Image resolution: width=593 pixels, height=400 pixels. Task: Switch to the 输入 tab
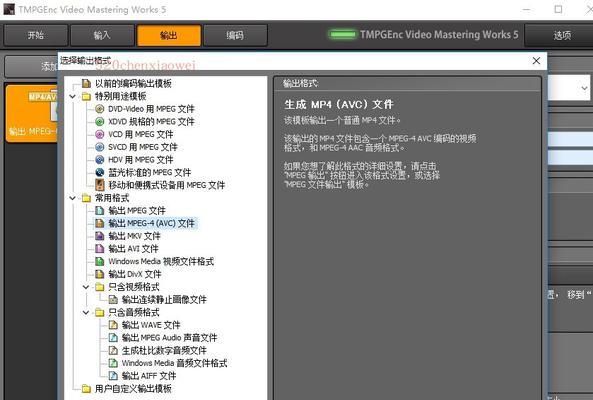tap(102, 35)
